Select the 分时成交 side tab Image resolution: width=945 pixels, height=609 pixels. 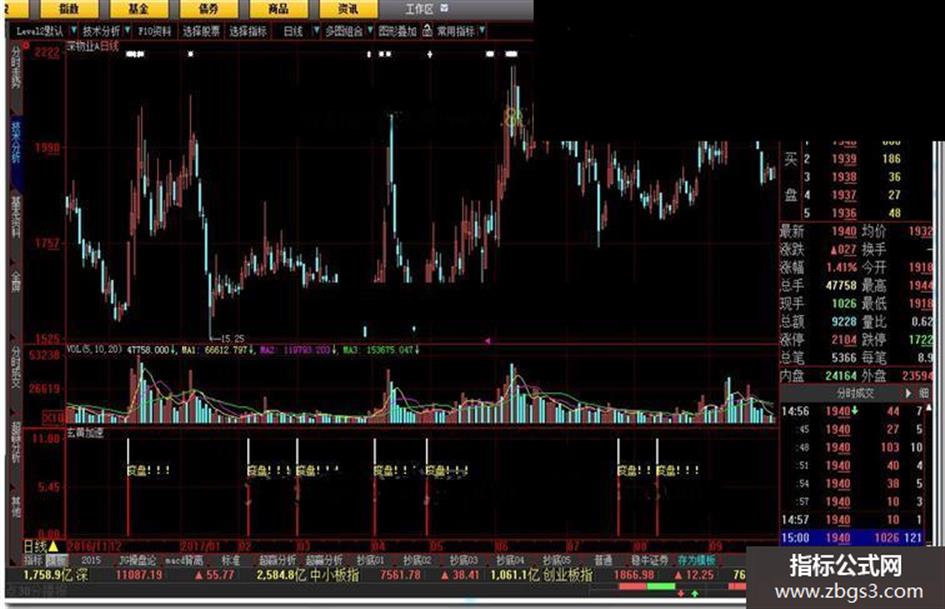[15, 368]
